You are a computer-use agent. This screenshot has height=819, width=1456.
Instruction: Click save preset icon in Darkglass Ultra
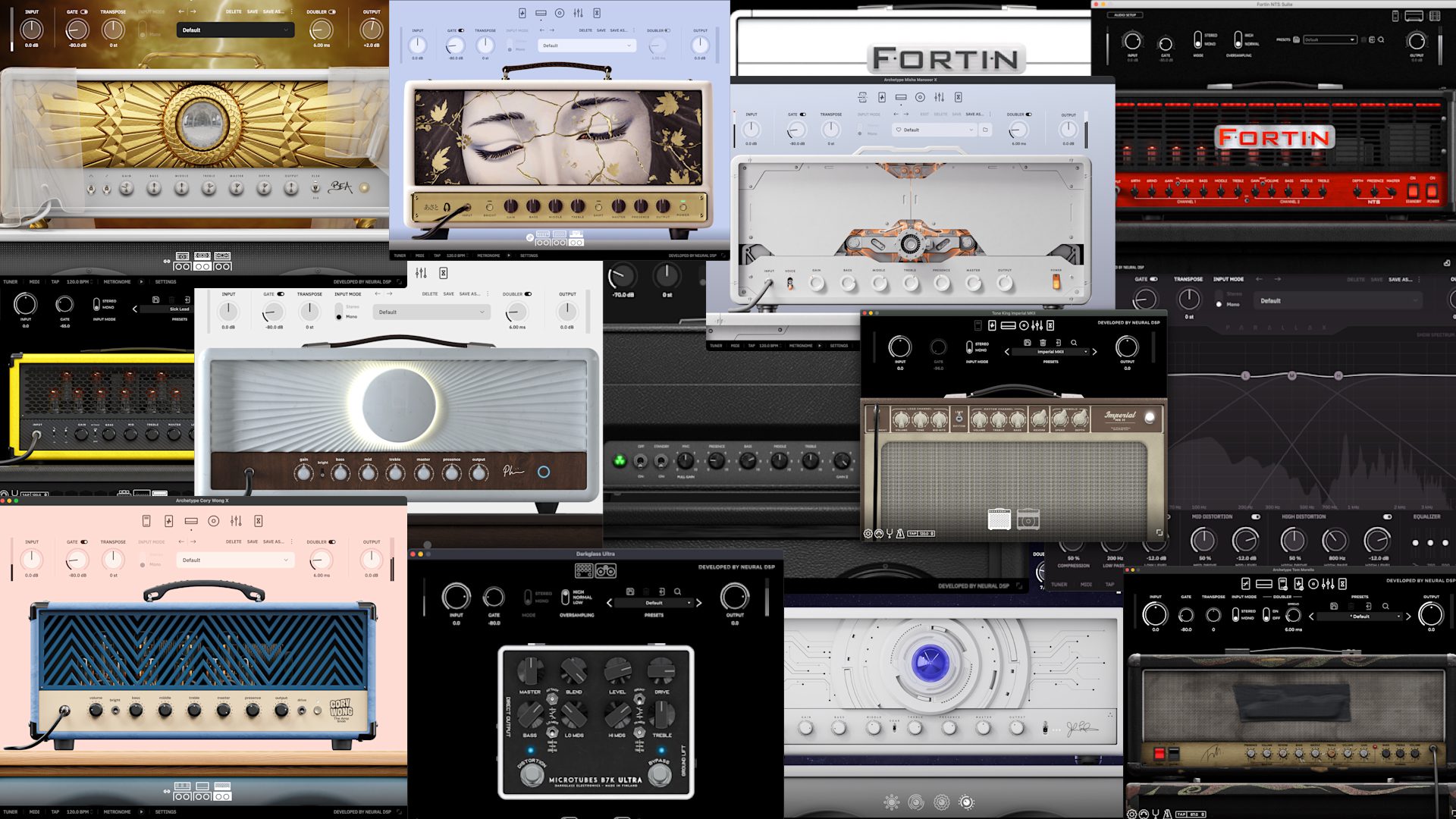pyautogui.click(x=630, y=591)
